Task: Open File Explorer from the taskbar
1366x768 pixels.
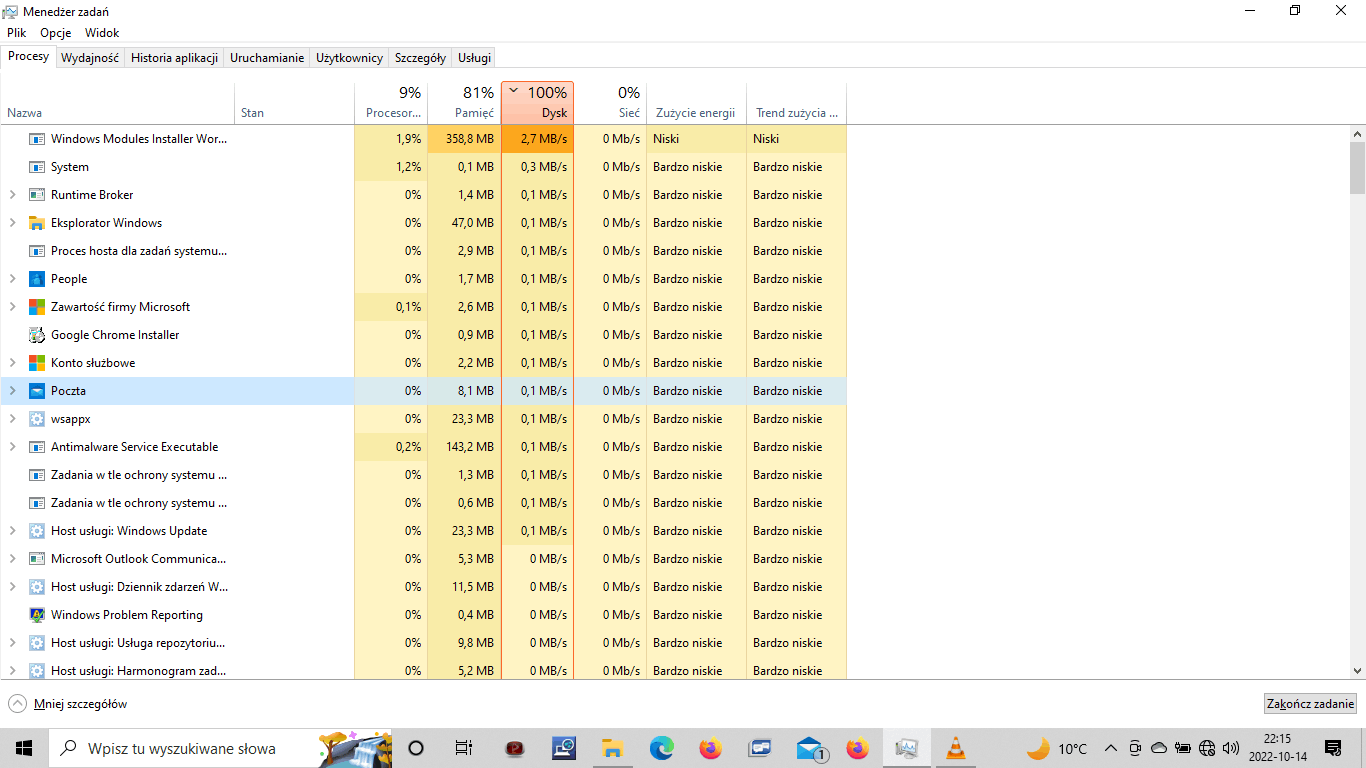Action: (613, 748)
